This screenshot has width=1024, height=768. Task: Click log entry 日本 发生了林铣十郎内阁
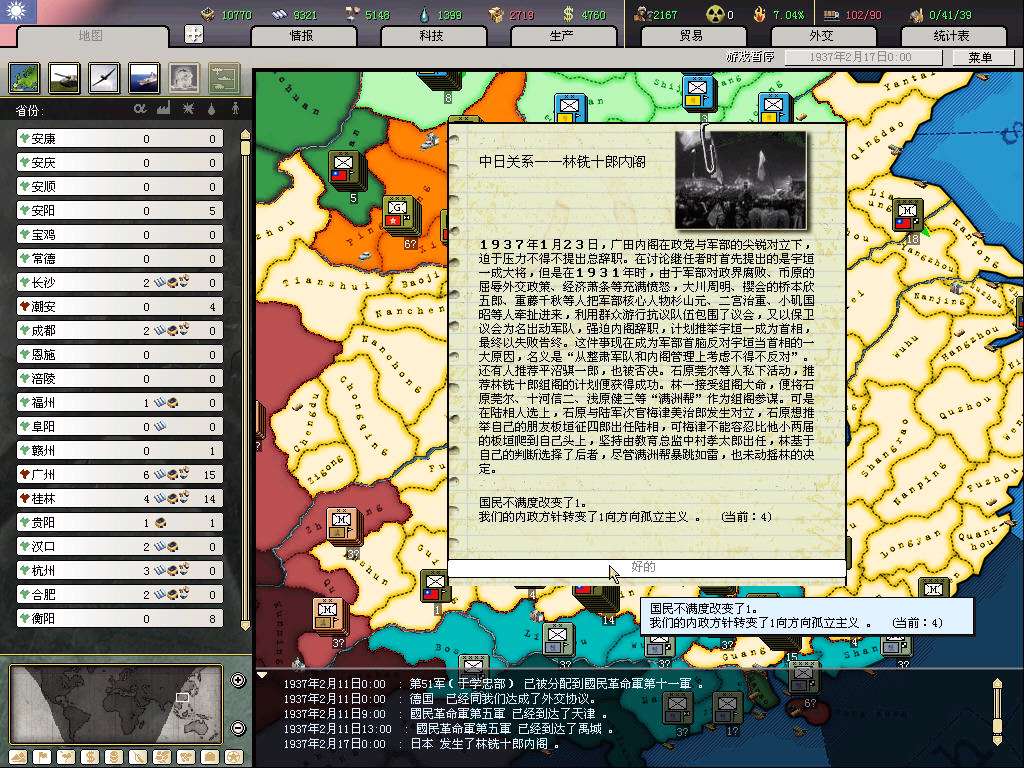coord(484,744)
